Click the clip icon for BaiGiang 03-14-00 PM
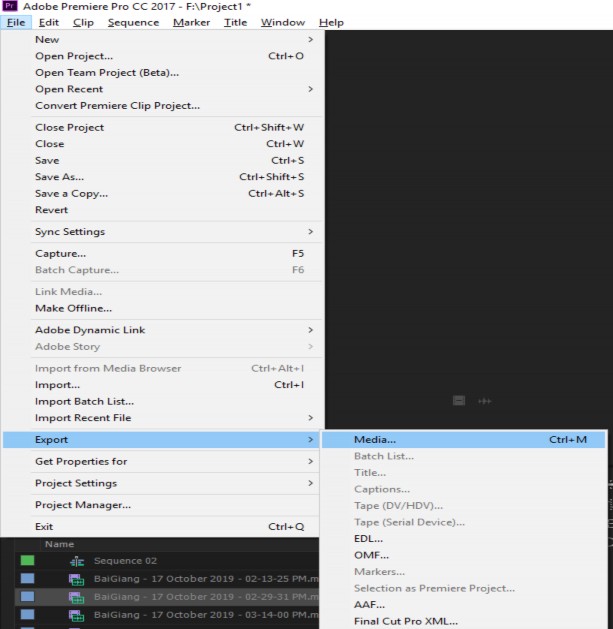 76,614
